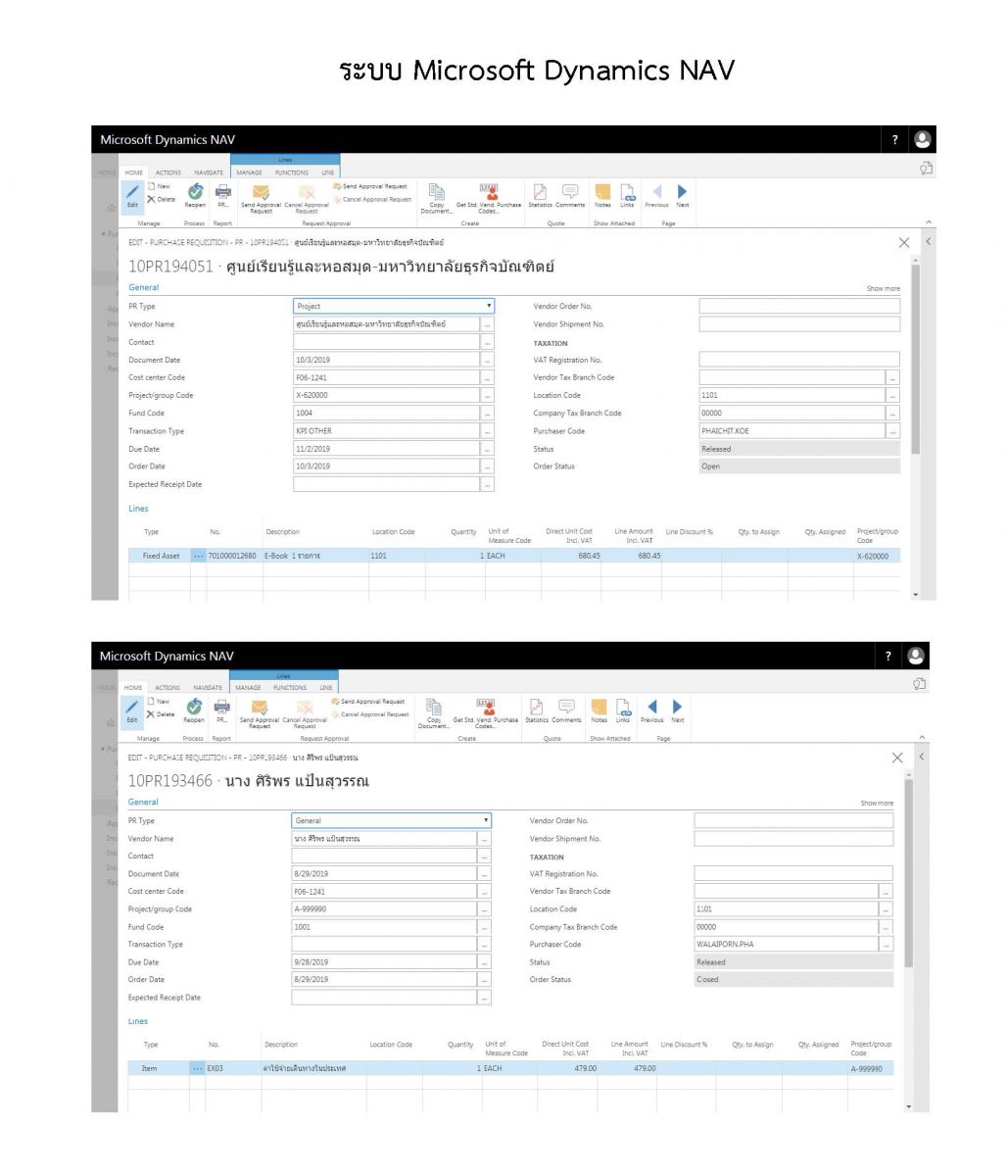
Task: Click New icon in upper window ribbon
Action: (x=159, y=186)
